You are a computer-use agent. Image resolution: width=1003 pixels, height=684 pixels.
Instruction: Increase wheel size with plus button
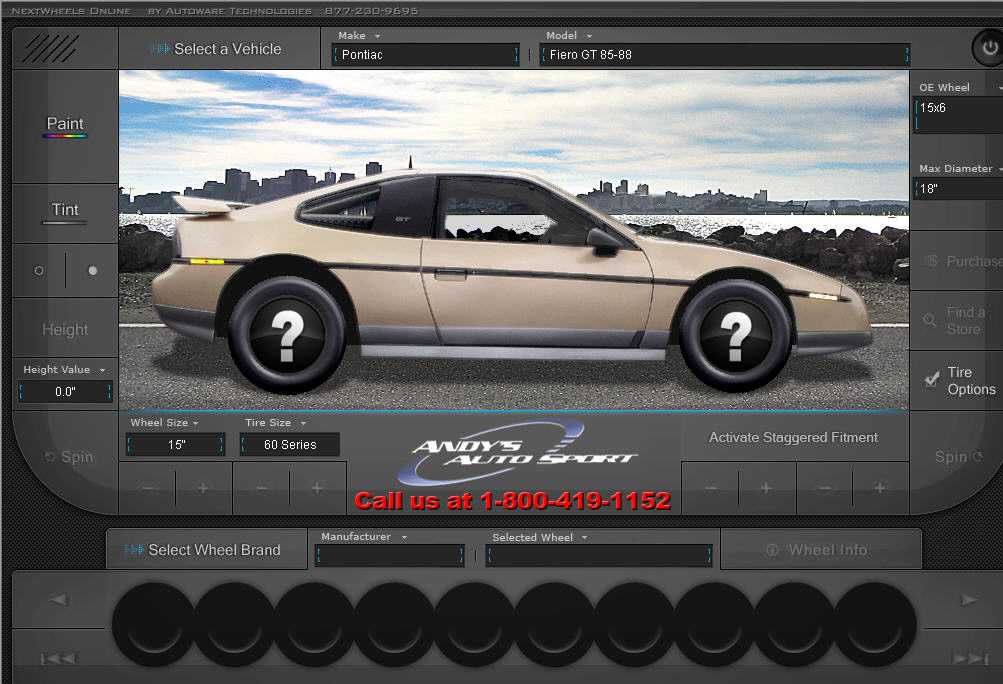pyautogui.click(x=203, y=489)
